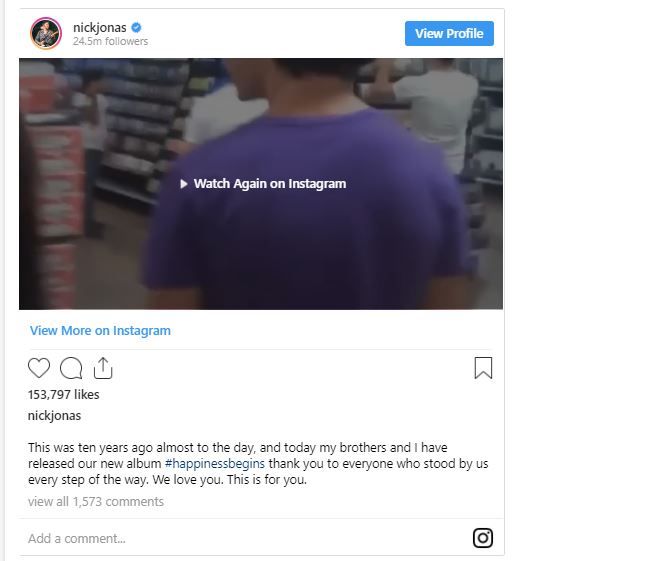The image size is (660, 561).
Task: Open nickjonas username in the header
Action: coord(100,28)
